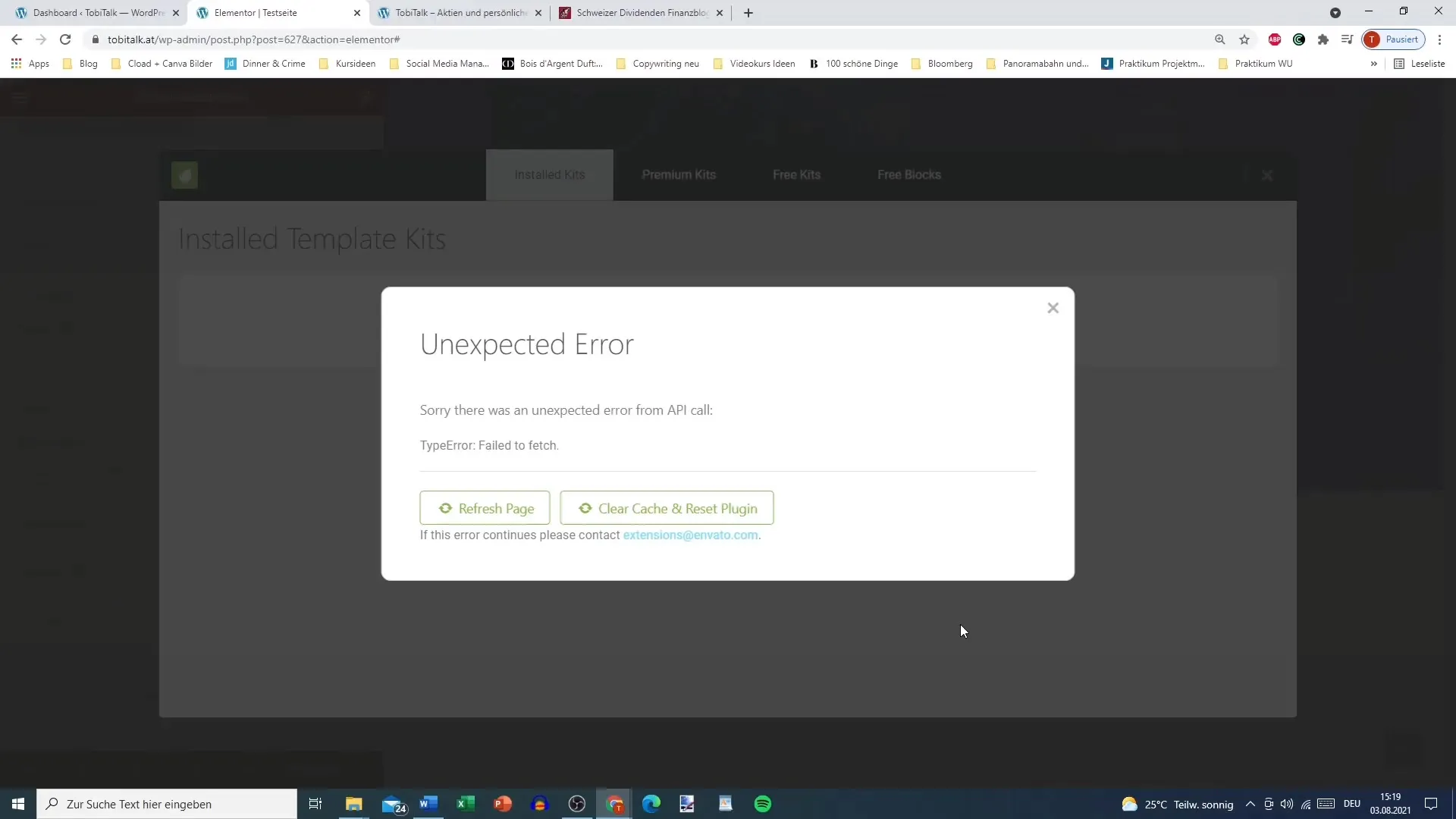
Task: Open the Extensions puzzle menu
Action: coord(1323,39)
